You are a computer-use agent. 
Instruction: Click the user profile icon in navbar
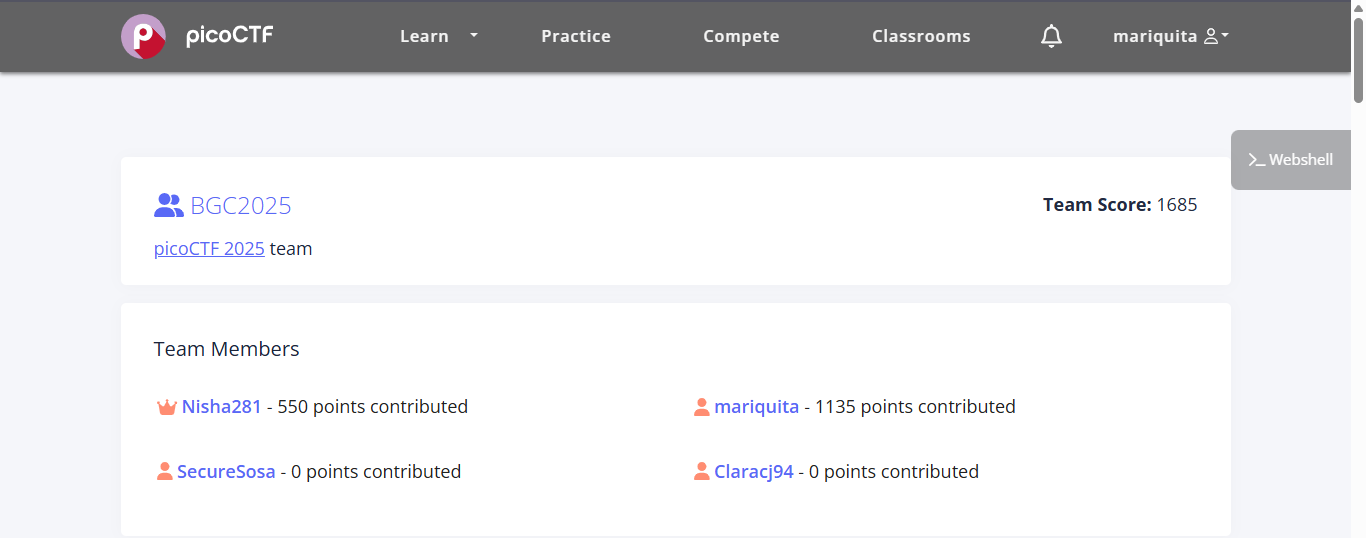(1211, 36)
